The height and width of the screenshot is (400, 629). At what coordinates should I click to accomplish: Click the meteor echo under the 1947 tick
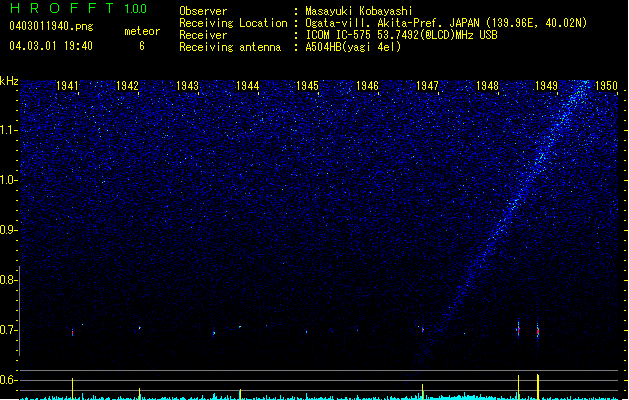422,330
